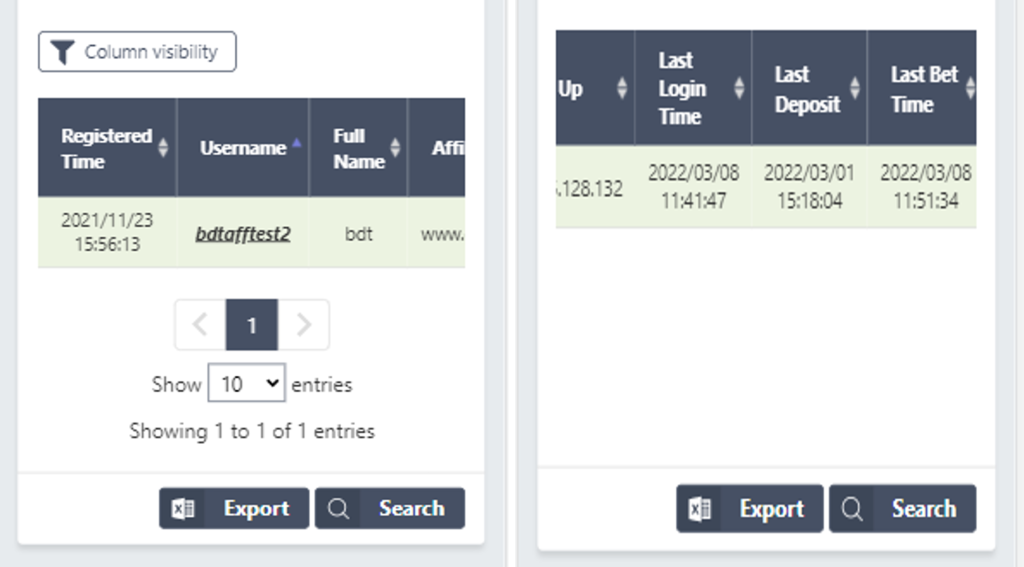Click the magnifier icon on left Search button

(x=339, y=509)
